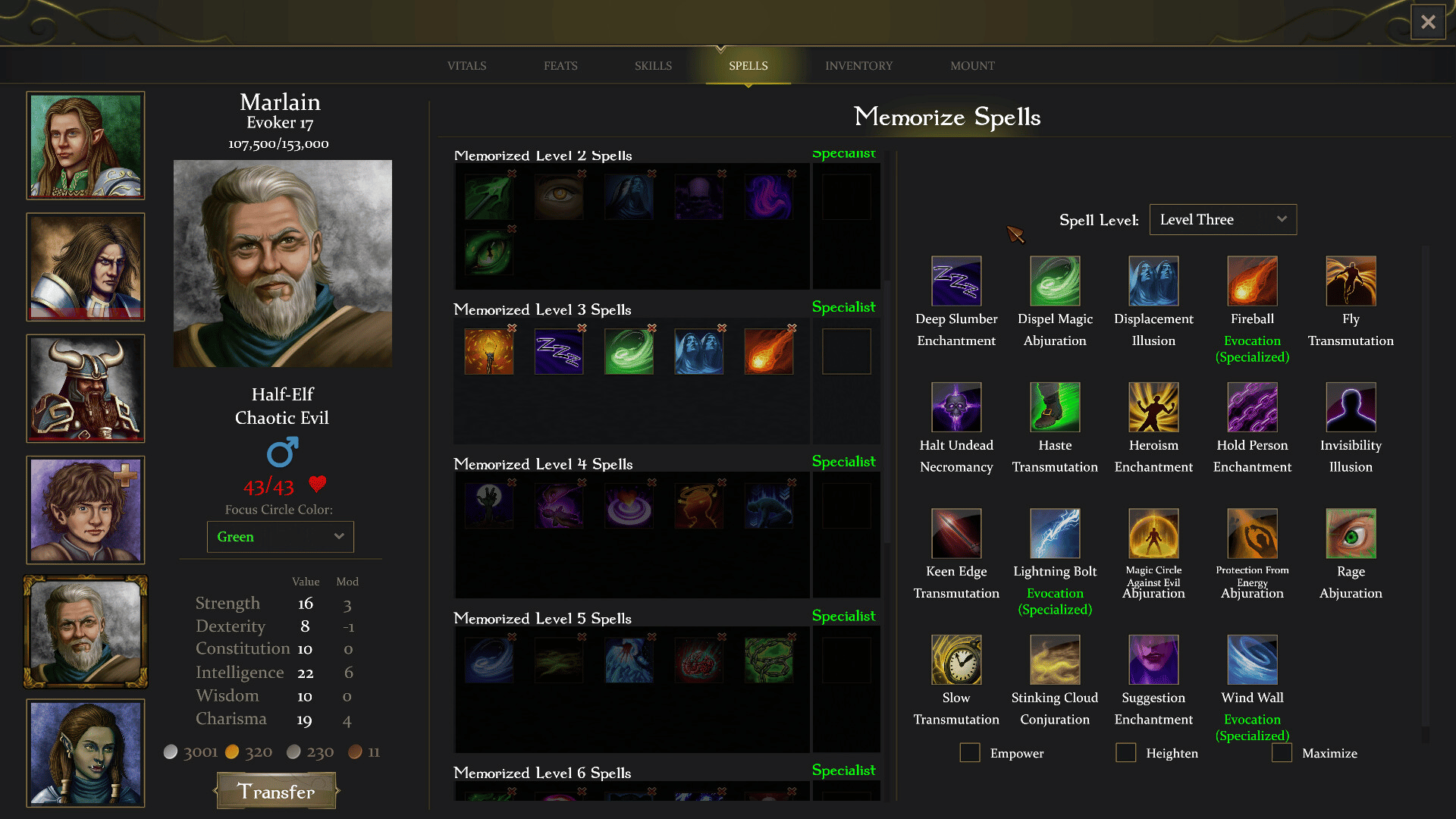Select the Invisibility spell icon

point(1351,407)
